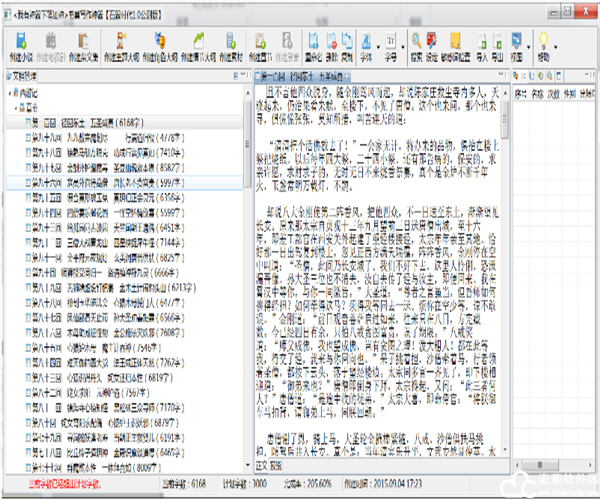Collapse the 西游记 root tree node
600x500 pixels.
tap(9, 92)
